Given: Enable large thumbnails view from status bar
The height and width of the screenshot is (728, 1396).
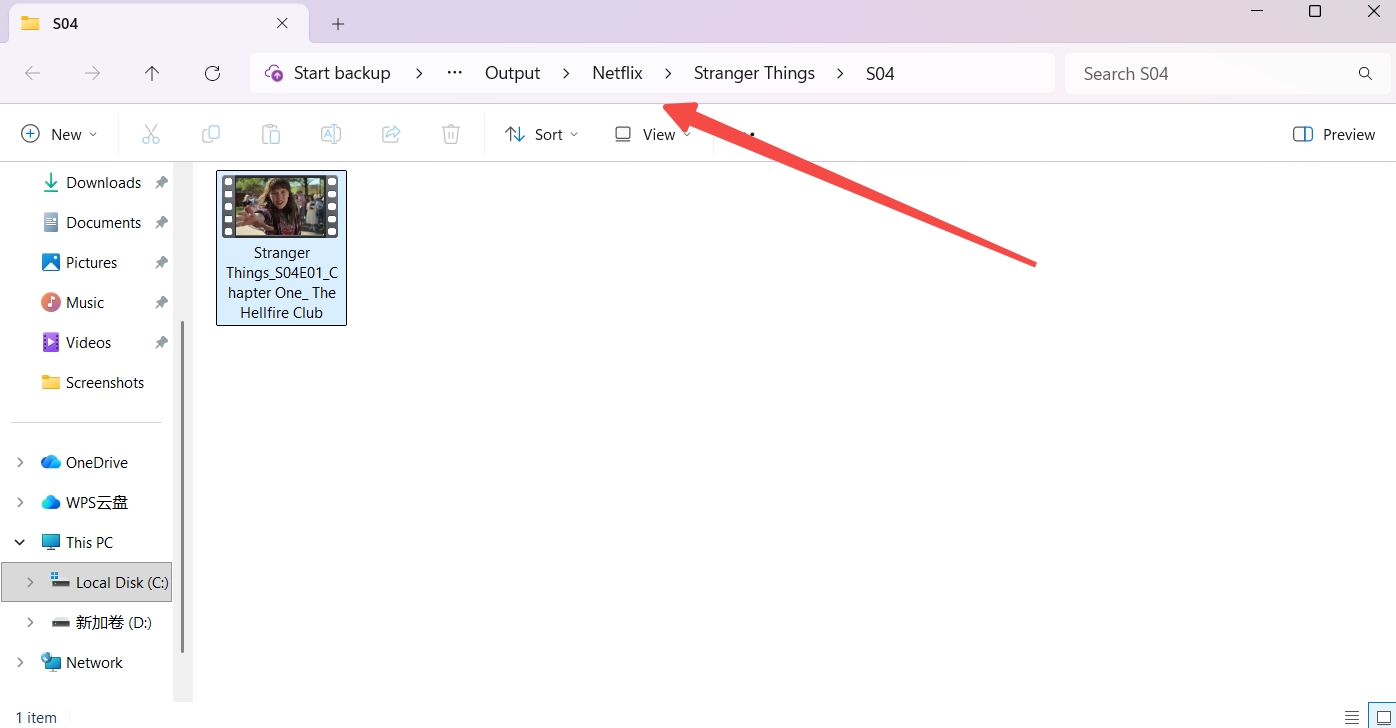Looking at the screenshot, I should click(1385, 717).
